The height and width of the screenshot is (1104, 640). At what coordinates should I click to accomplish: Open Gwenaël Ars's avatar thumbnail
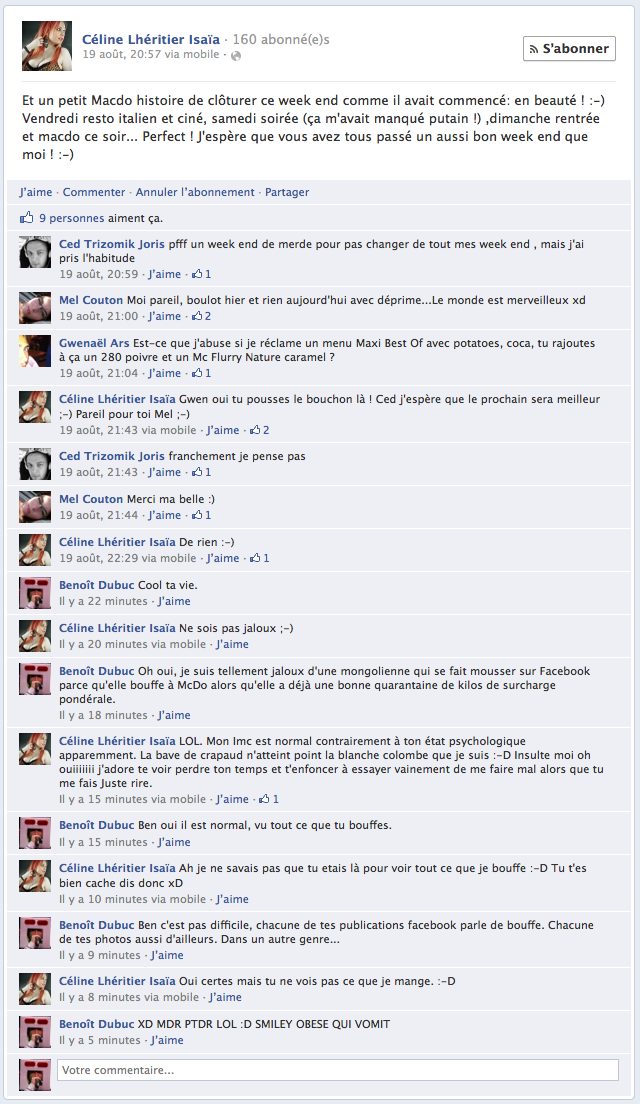34,351
